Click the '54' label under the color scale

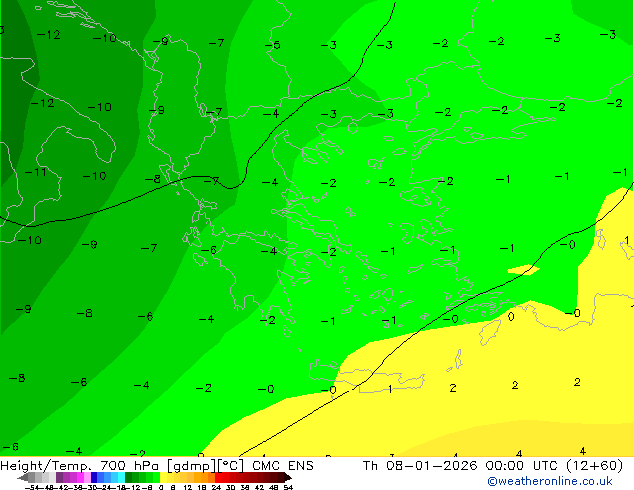coord(288,487)
